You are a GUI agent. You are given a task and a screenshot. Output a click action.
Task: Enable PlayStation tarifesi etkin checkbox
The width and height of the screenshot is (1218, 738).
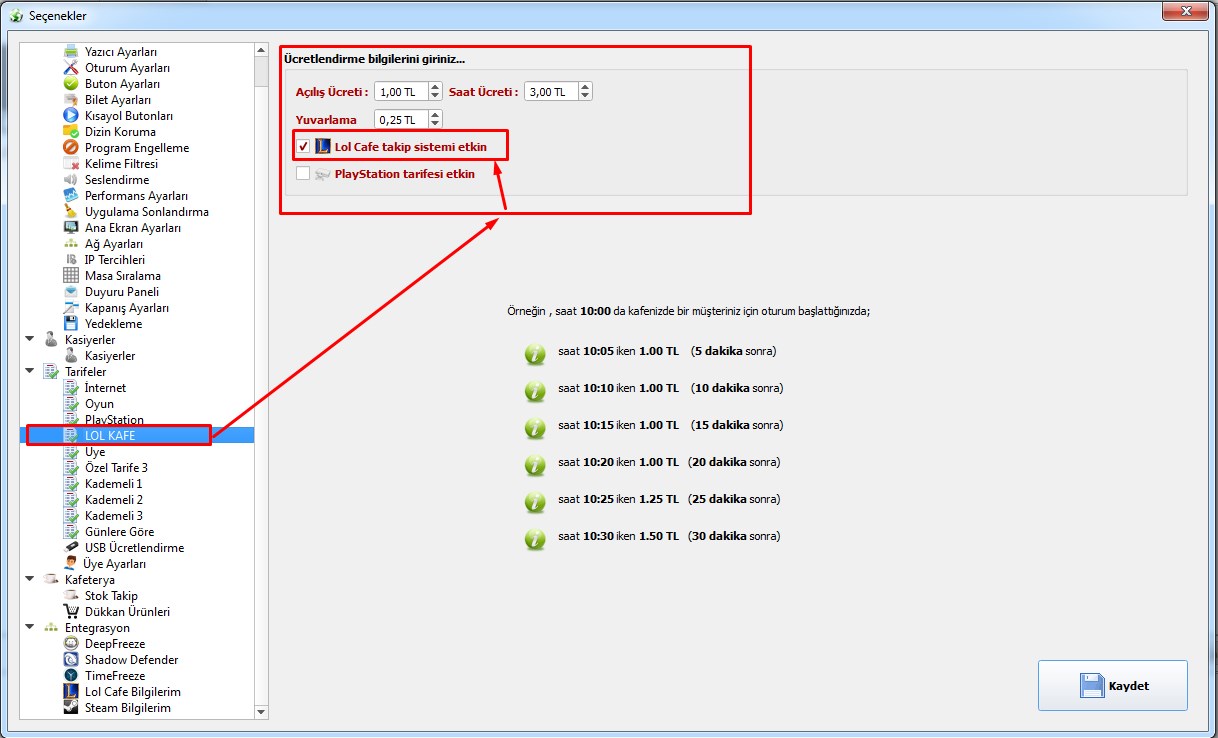click(x=303, y=174)
